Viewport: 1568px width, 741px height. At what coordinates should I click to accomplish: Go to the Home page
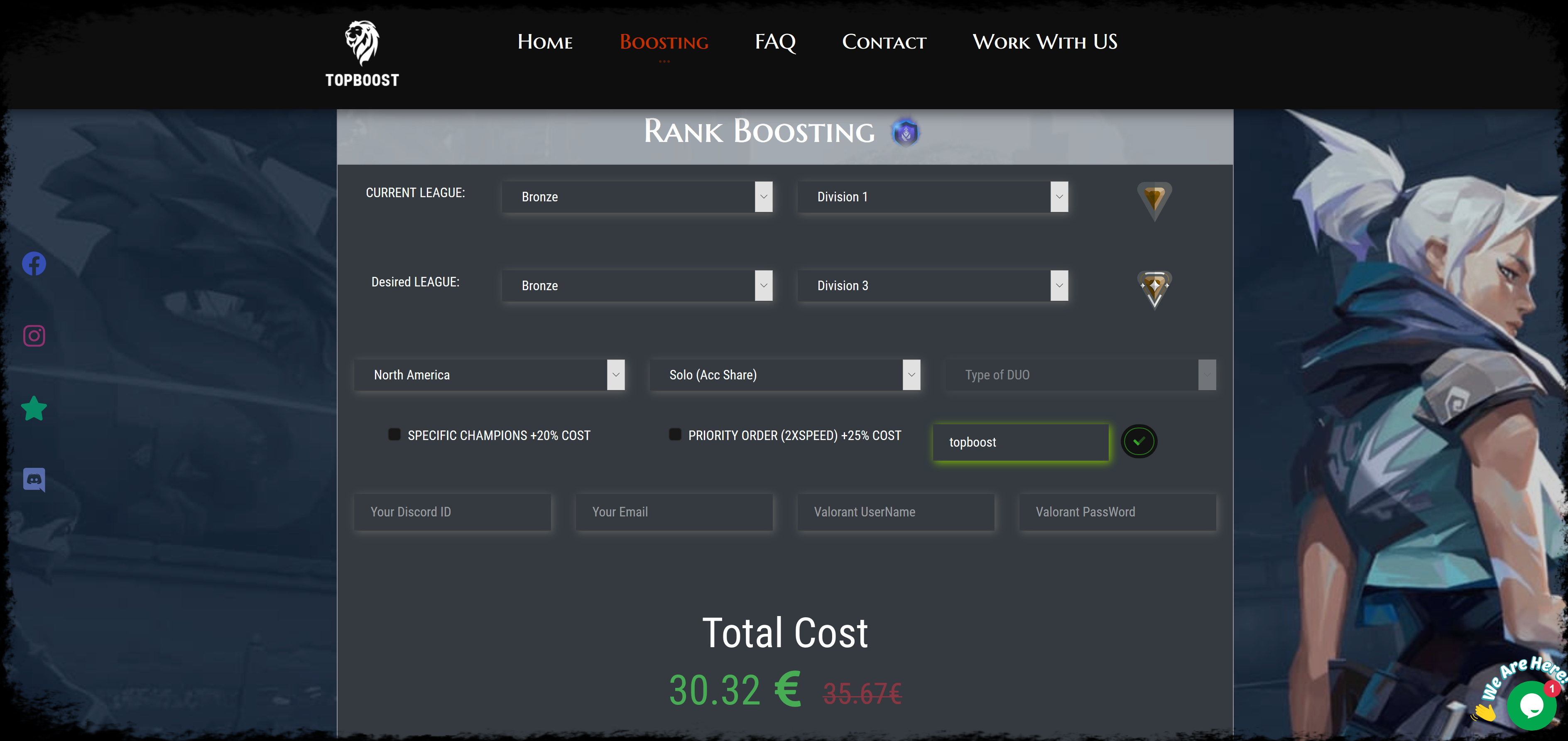point(545,42)
